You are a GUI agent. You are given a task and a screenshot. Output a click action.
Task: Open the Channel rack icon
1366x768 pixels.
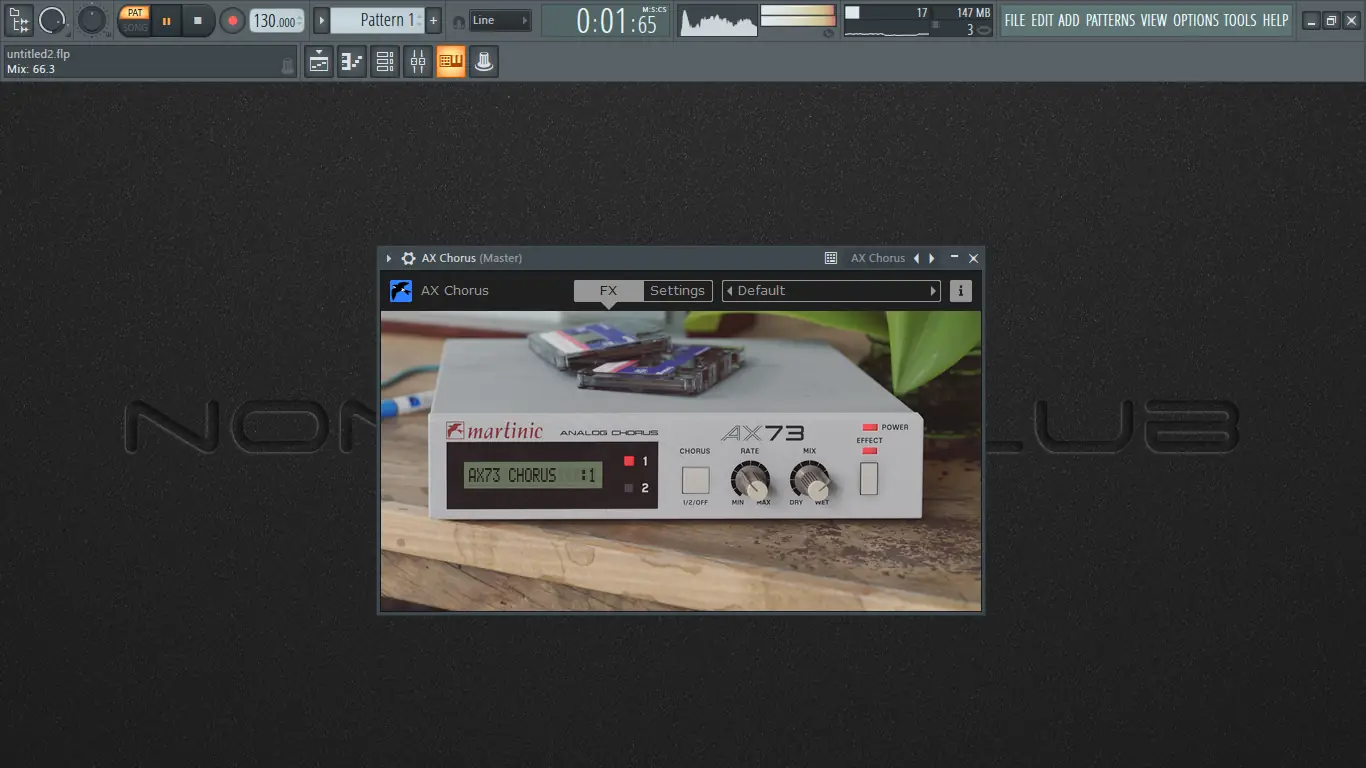click(x=384, y=61)
